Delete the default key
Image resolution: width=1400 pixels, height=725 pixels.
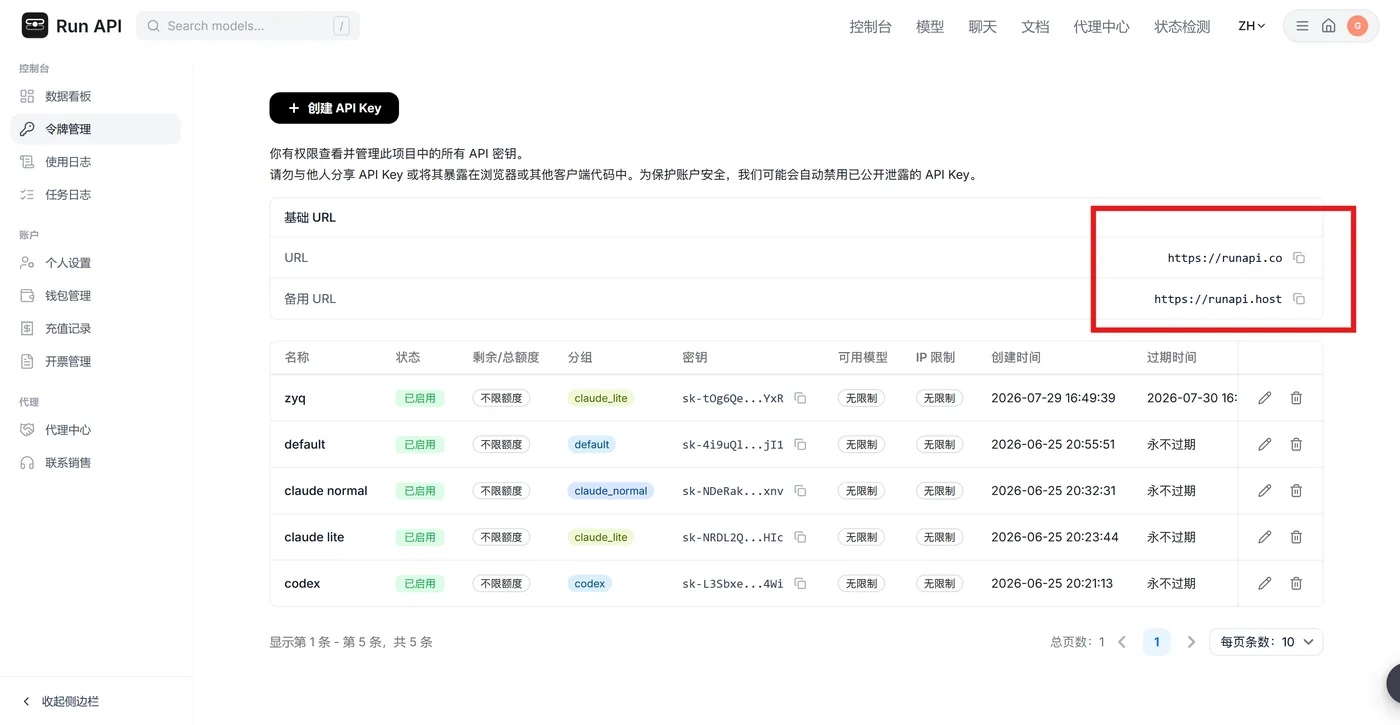click(1296, 444)
